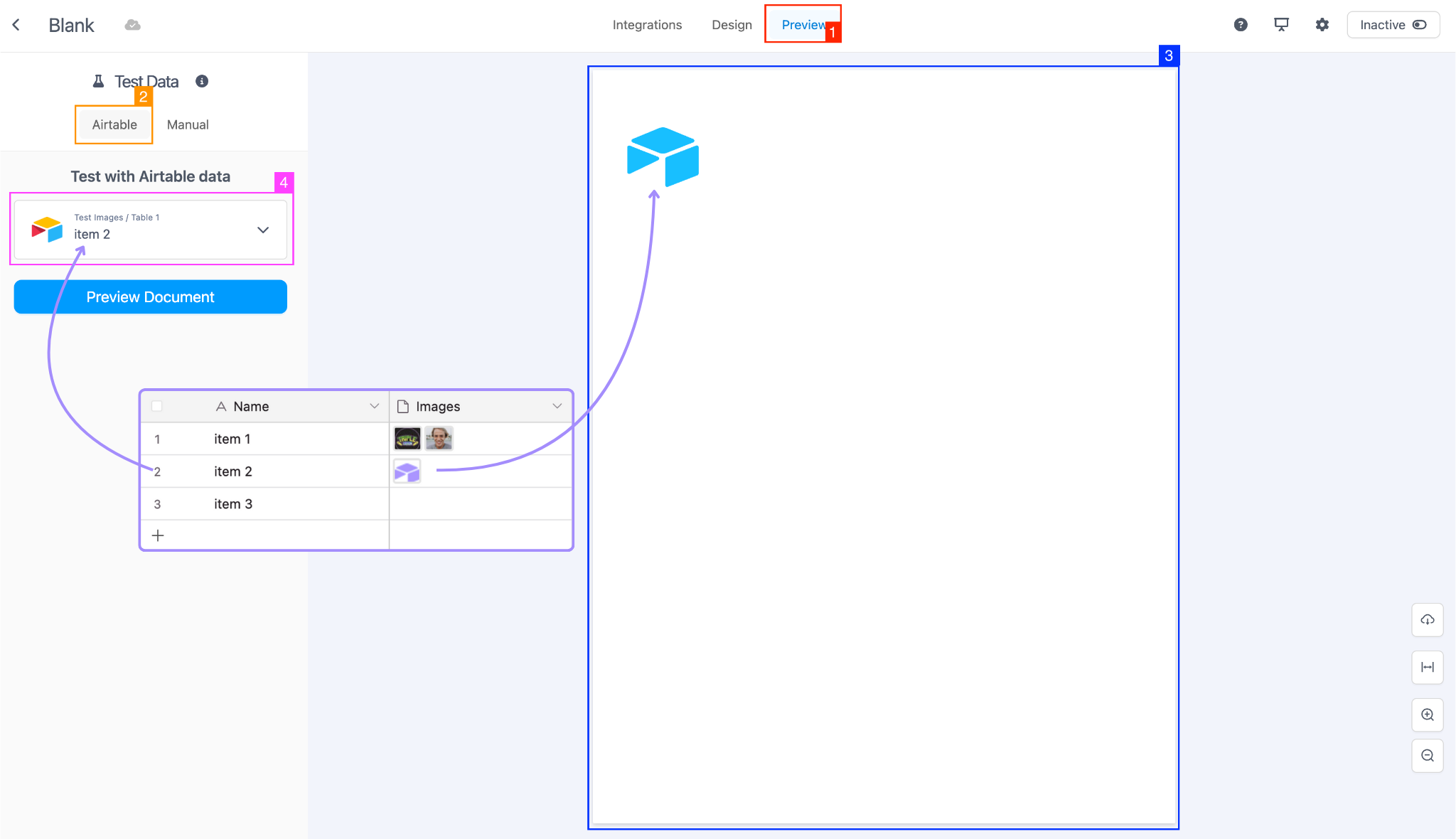This screenshot has height=839, width=1456.
Task: Open the settings gear icon
Action: pos(1322,25)
